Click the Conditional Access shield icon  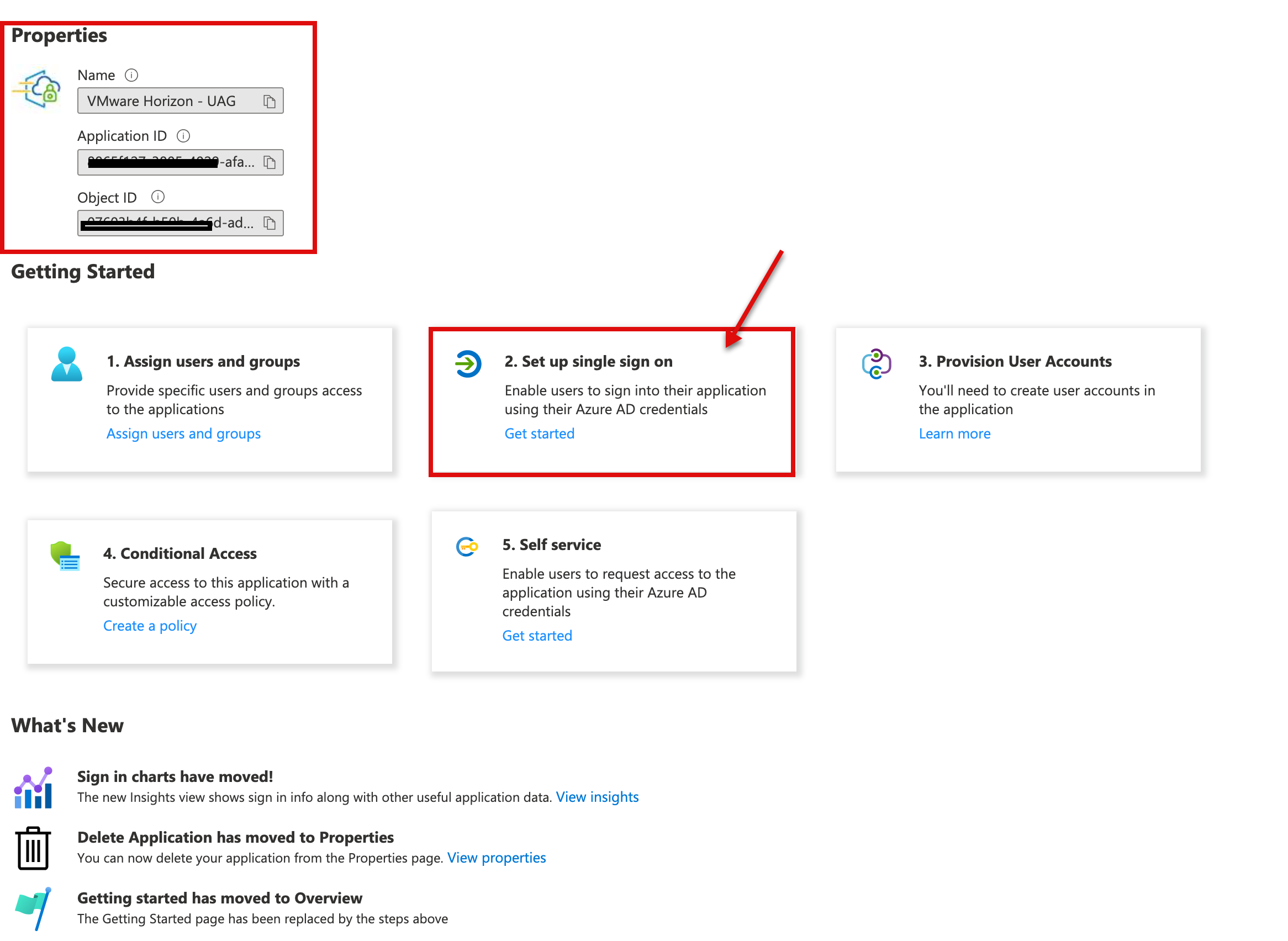pyautogui.click(x=65, y=557)
